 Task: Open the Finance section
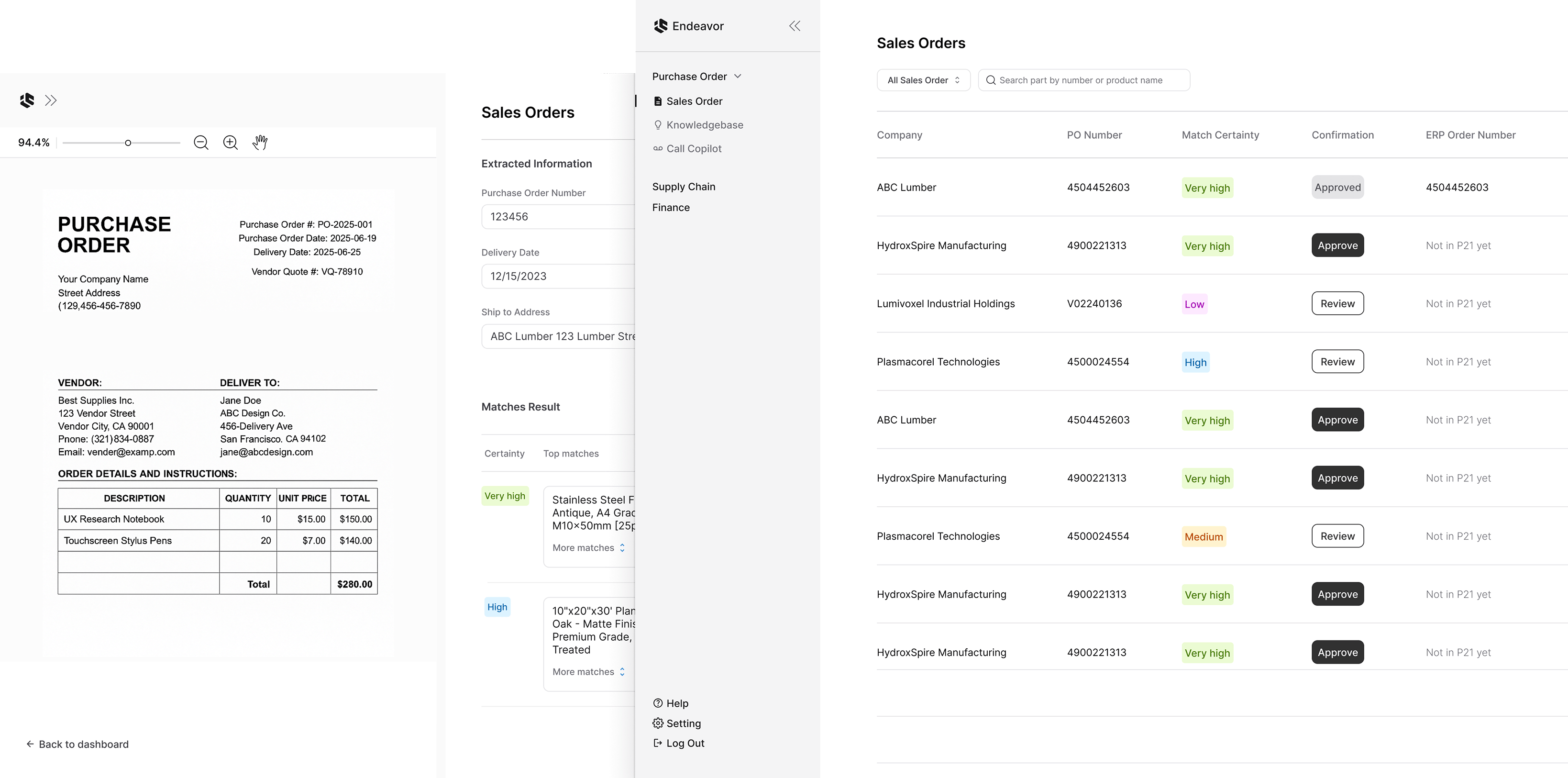point(671,207)
